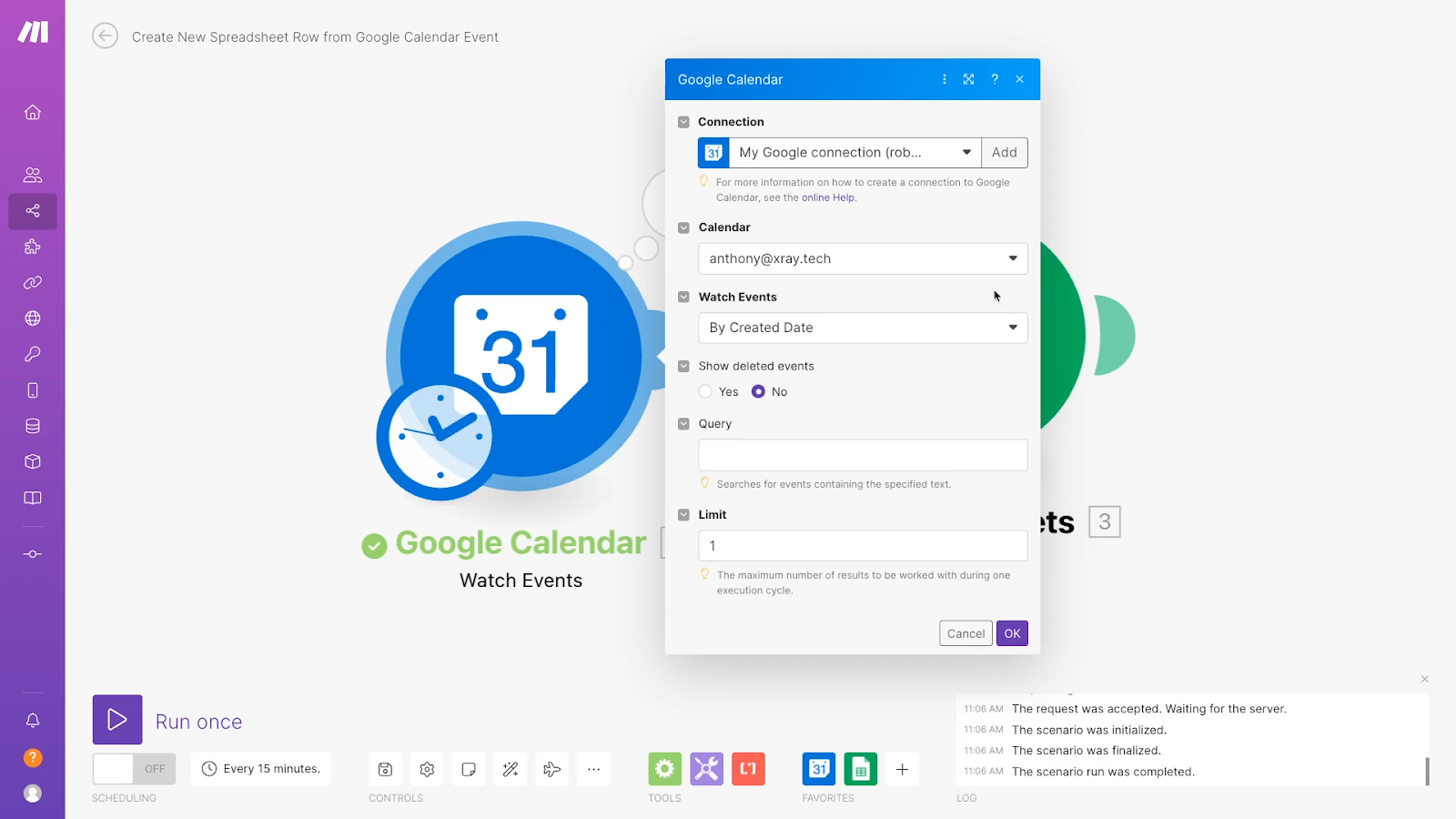Open green Flow control tools icon
Image resolution: width=1456 pixels, height=819 pixels.
click(x=665, y=769)
